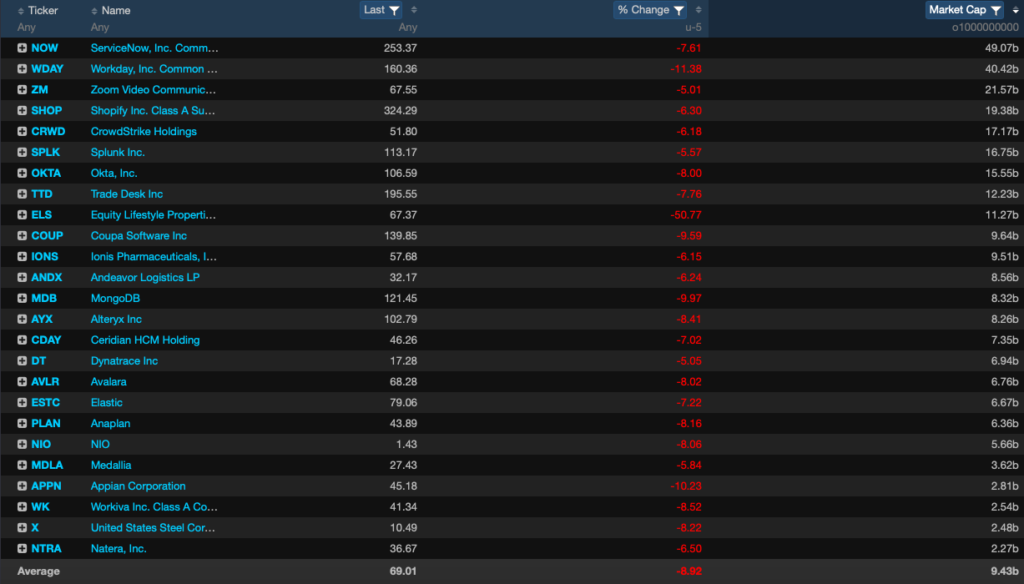Open Zoom Video Communic... name link
Viewport: 1024px width, 584px height.
point(153,89)
